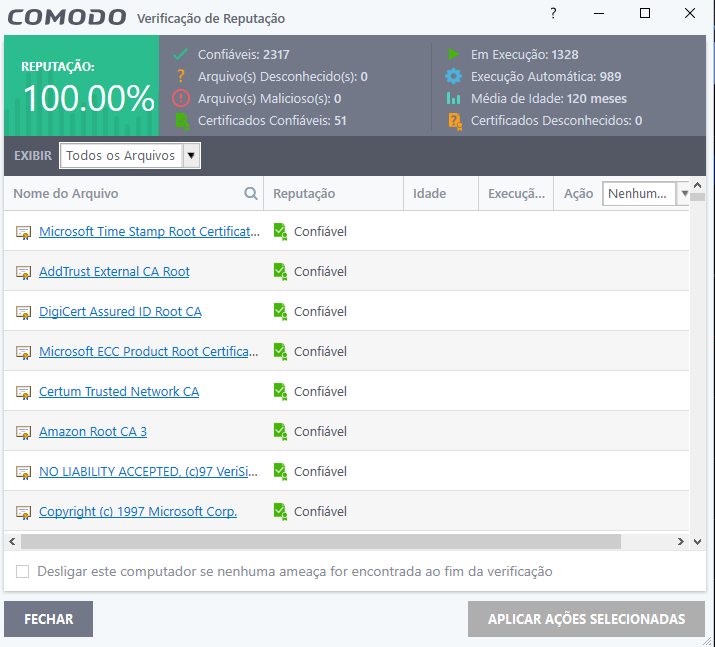
Task: Click the Ação column header label
Action: (x=578, y=194)
